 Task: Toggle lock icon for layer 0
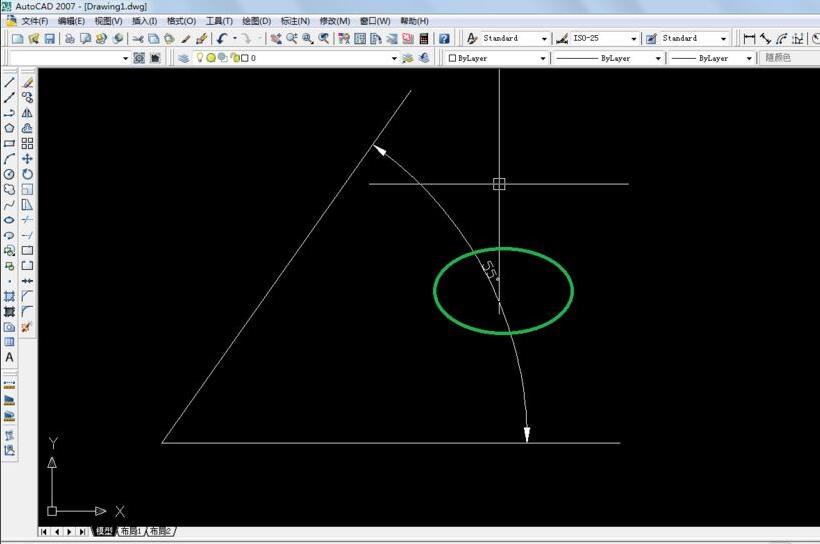pos(234,58)
